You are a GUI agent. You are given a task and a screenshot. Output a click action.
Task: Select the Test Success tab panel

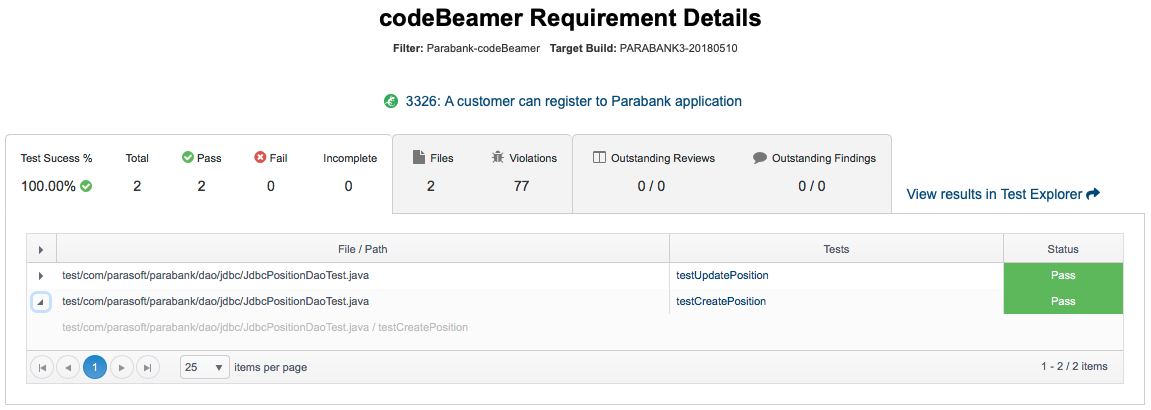pyautogui.click(x=198, y=173)
